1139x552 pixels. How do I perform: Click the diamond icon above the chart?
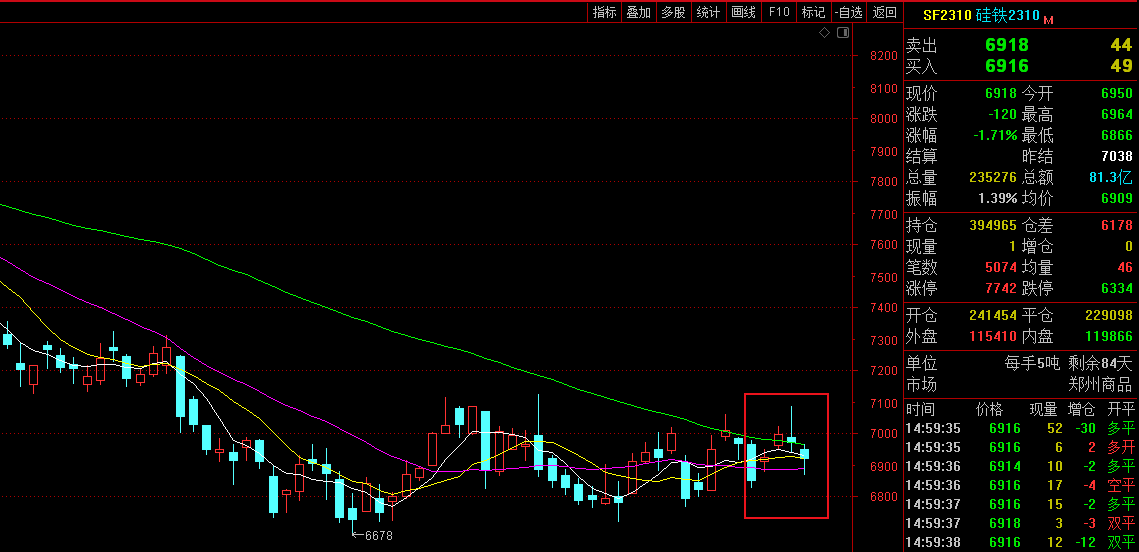pyautogui.click(x=824, y=33)
